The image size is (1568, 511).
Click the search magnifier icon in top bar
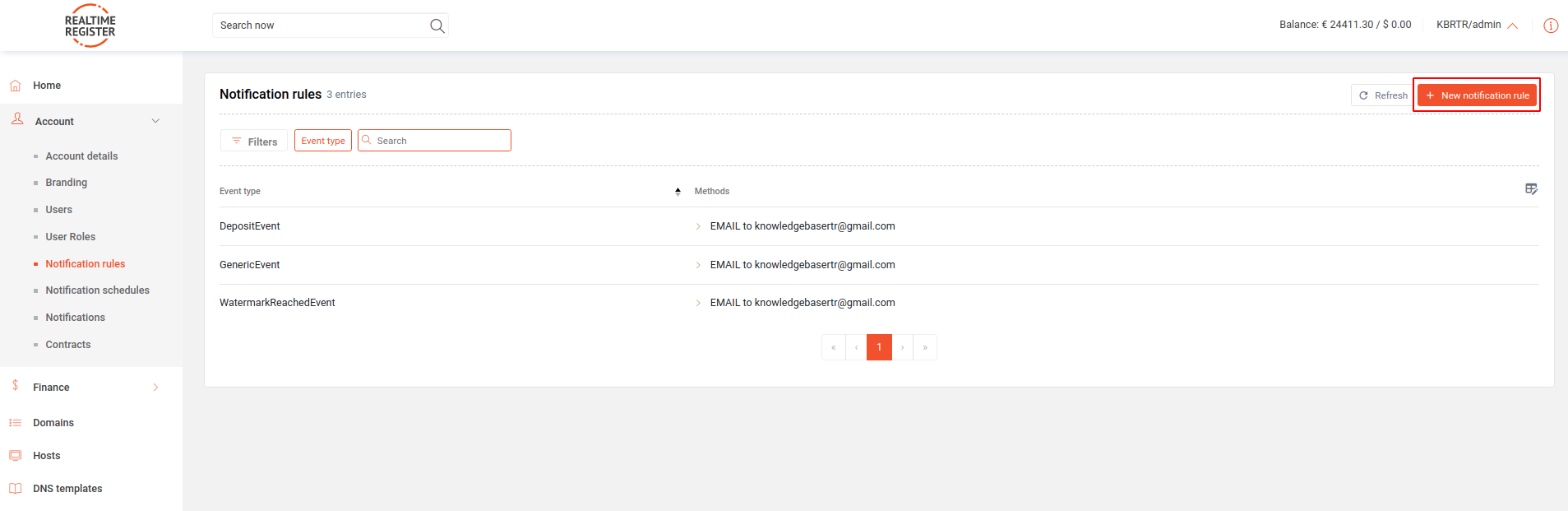click(x=437, y=26)
